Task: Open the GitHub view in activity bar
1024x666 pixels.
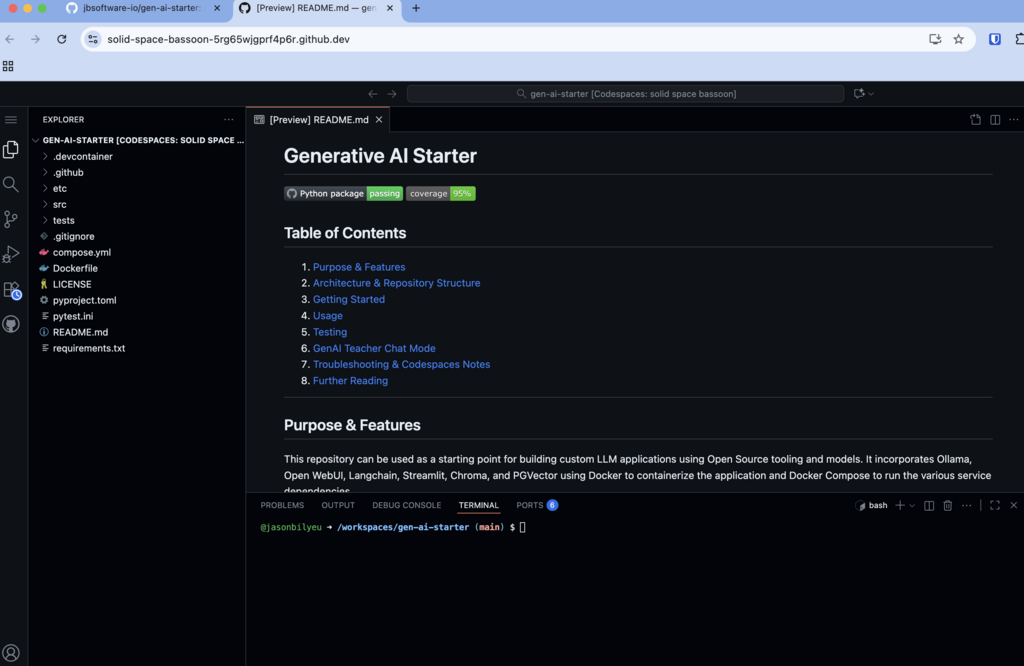Action: coord(11,325)
